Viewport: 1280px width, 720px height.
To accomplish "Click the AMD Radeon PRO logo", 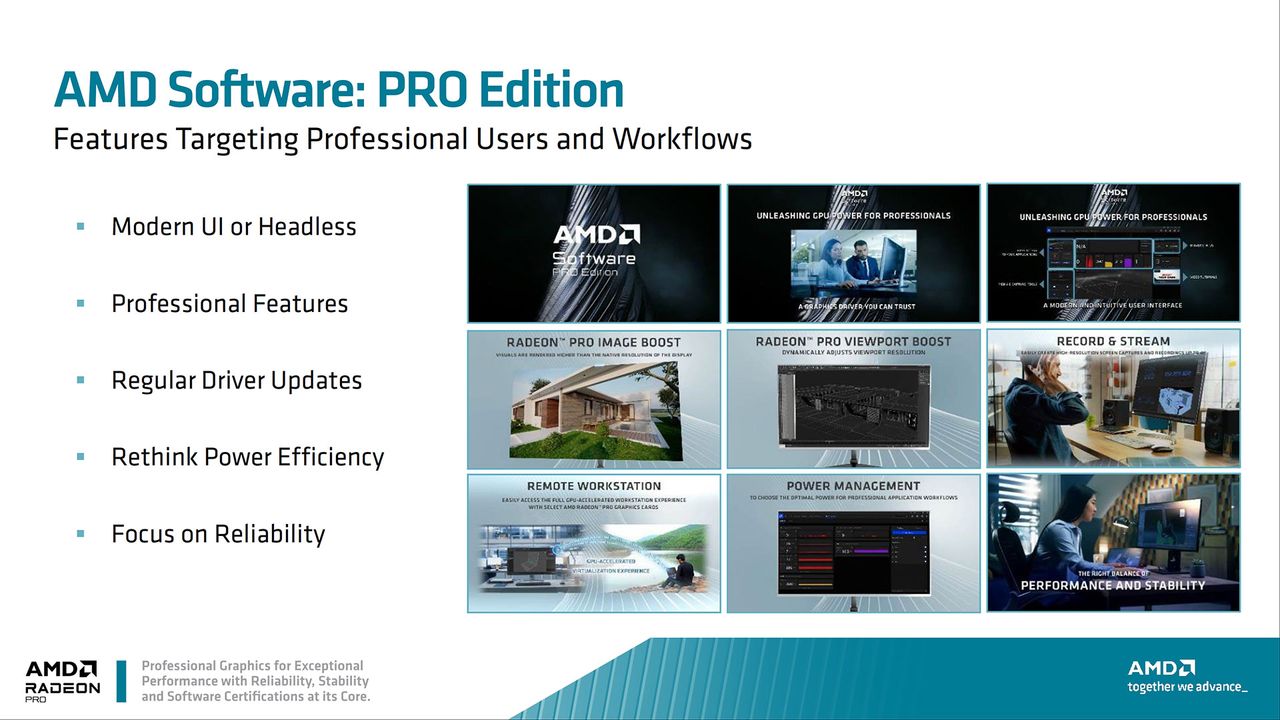I will click(62, 681).
